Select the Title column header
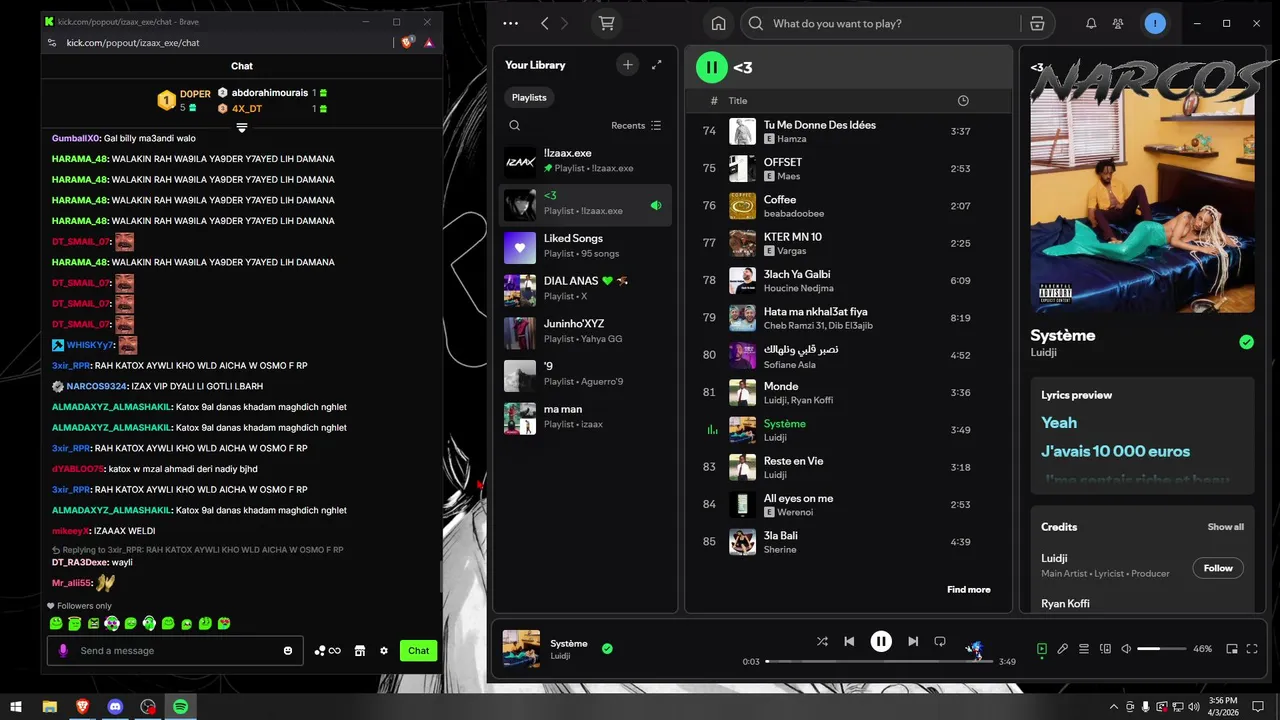 (738, 101)
